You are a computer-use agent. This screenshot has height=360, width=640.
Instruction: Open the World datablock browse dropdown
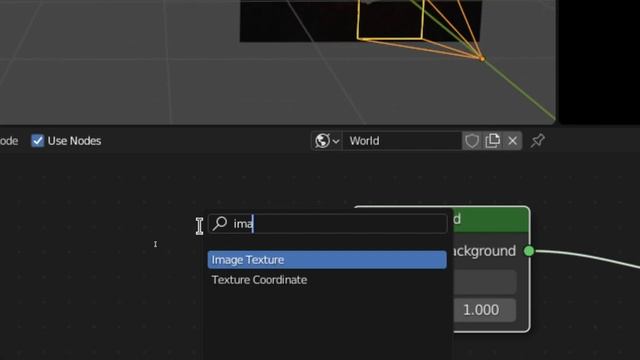[327, 141]
